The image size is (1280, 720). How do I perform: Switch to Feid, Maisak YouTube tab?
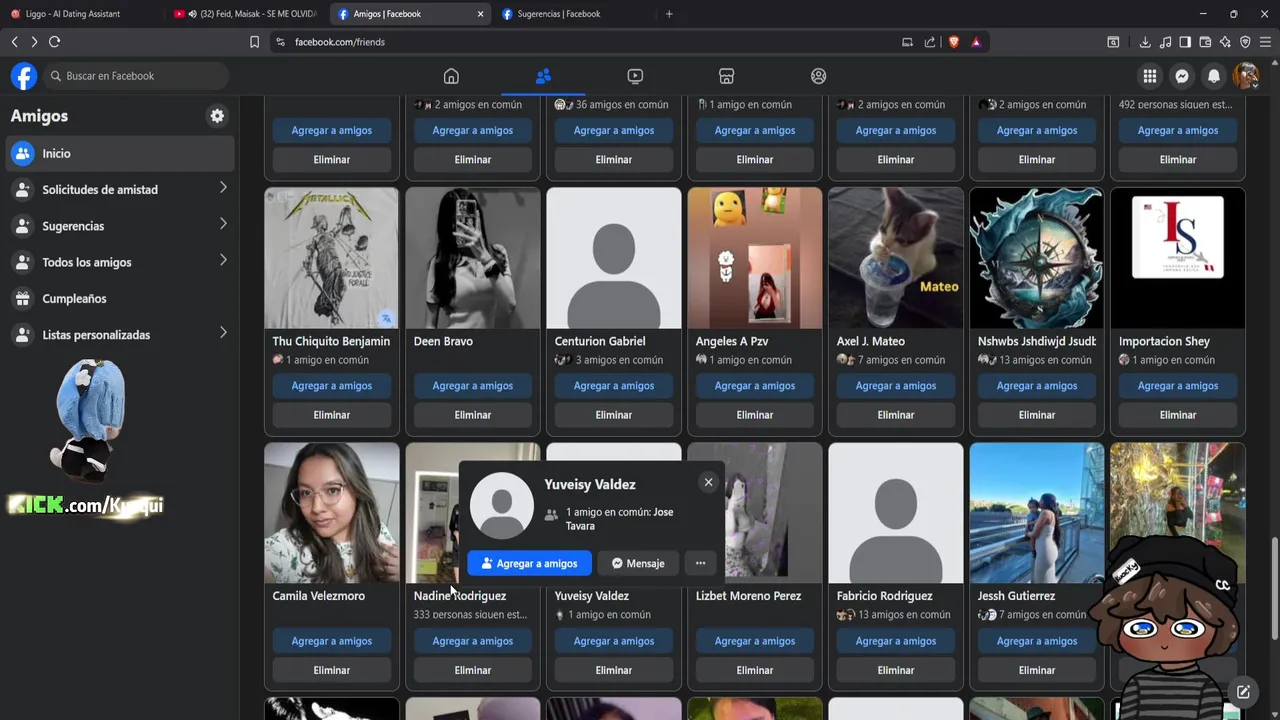click(x=245, y=14)
